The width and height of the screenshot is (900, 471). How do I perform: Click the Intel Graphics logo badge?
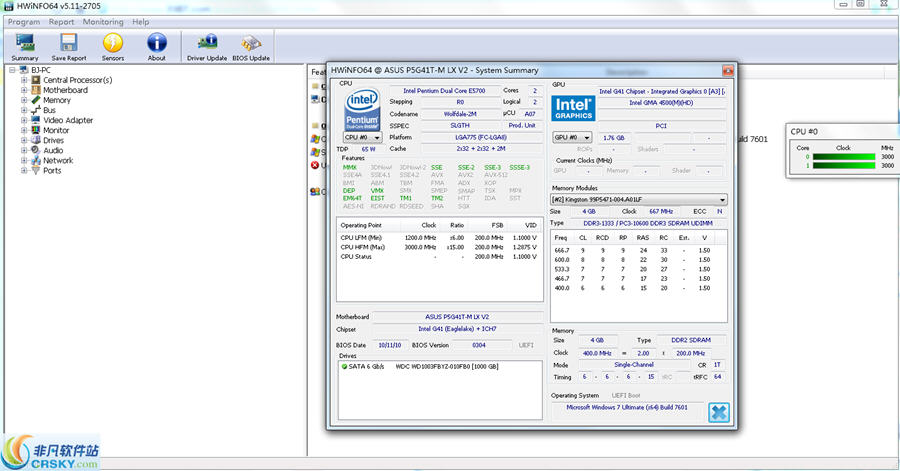[x=573, y=108]
